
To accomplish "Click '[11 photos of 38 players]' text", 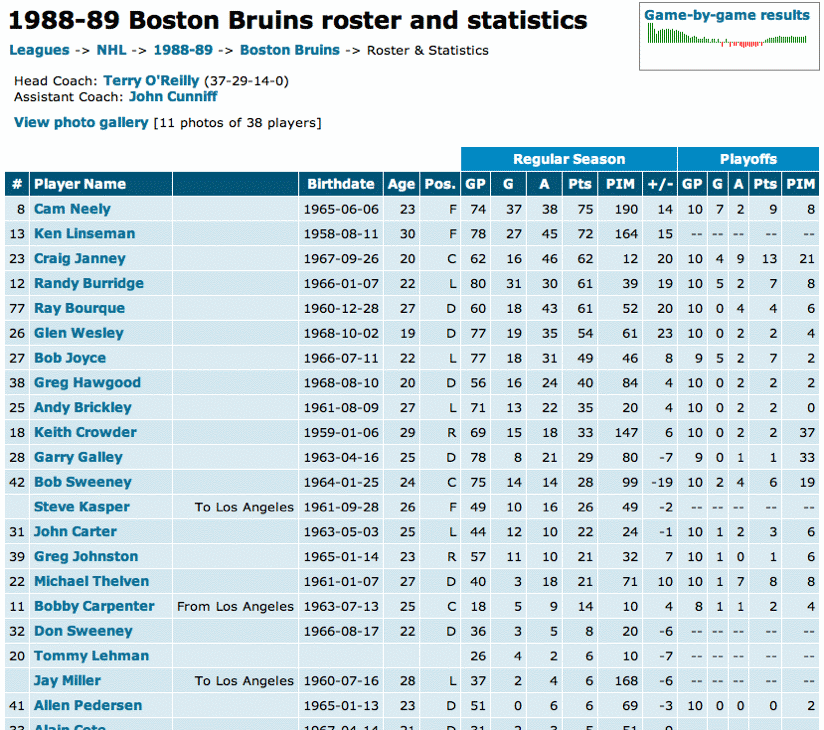I will [x=238, y=123].
